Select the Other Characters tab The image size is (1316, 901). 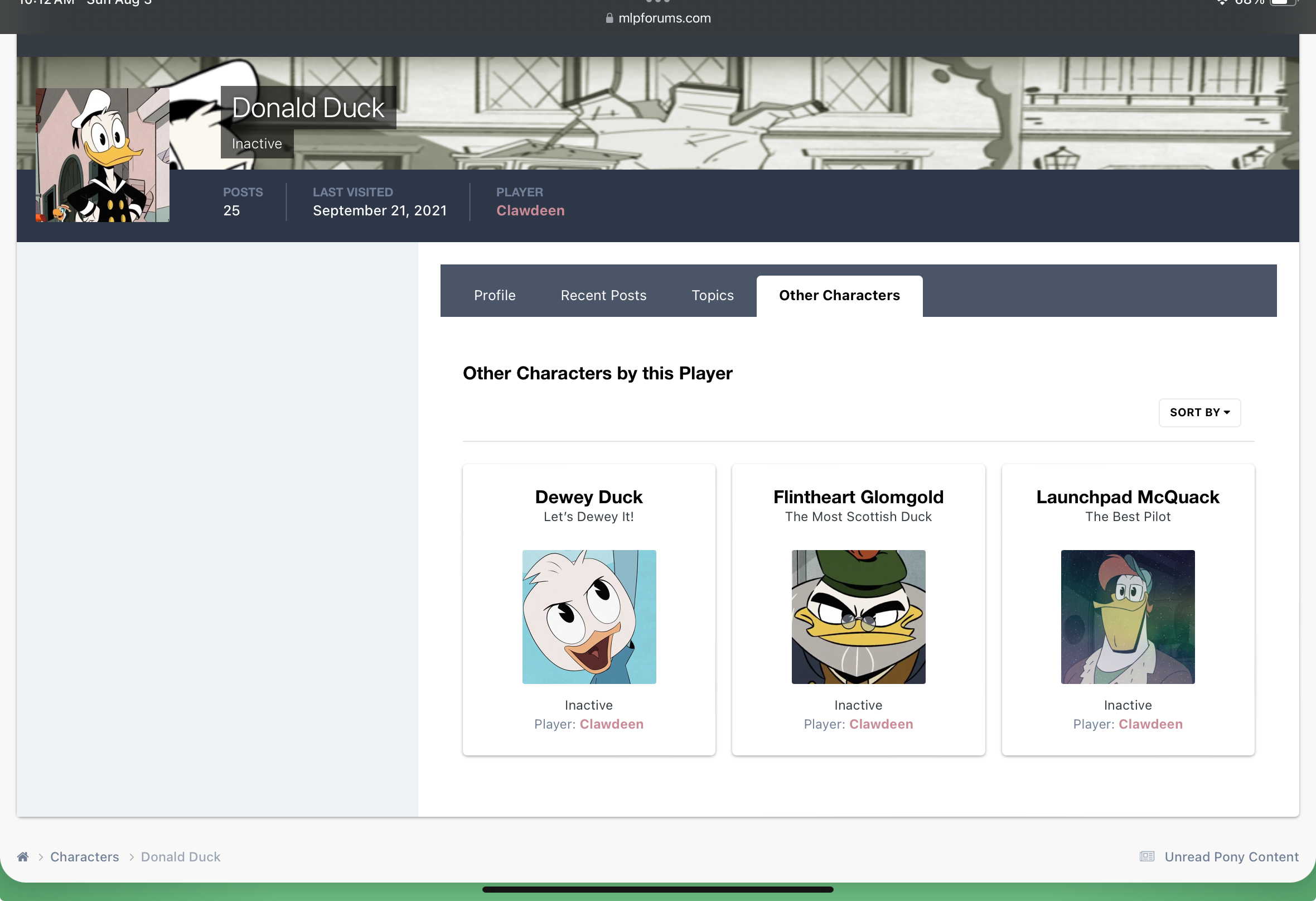pos(839,295)
